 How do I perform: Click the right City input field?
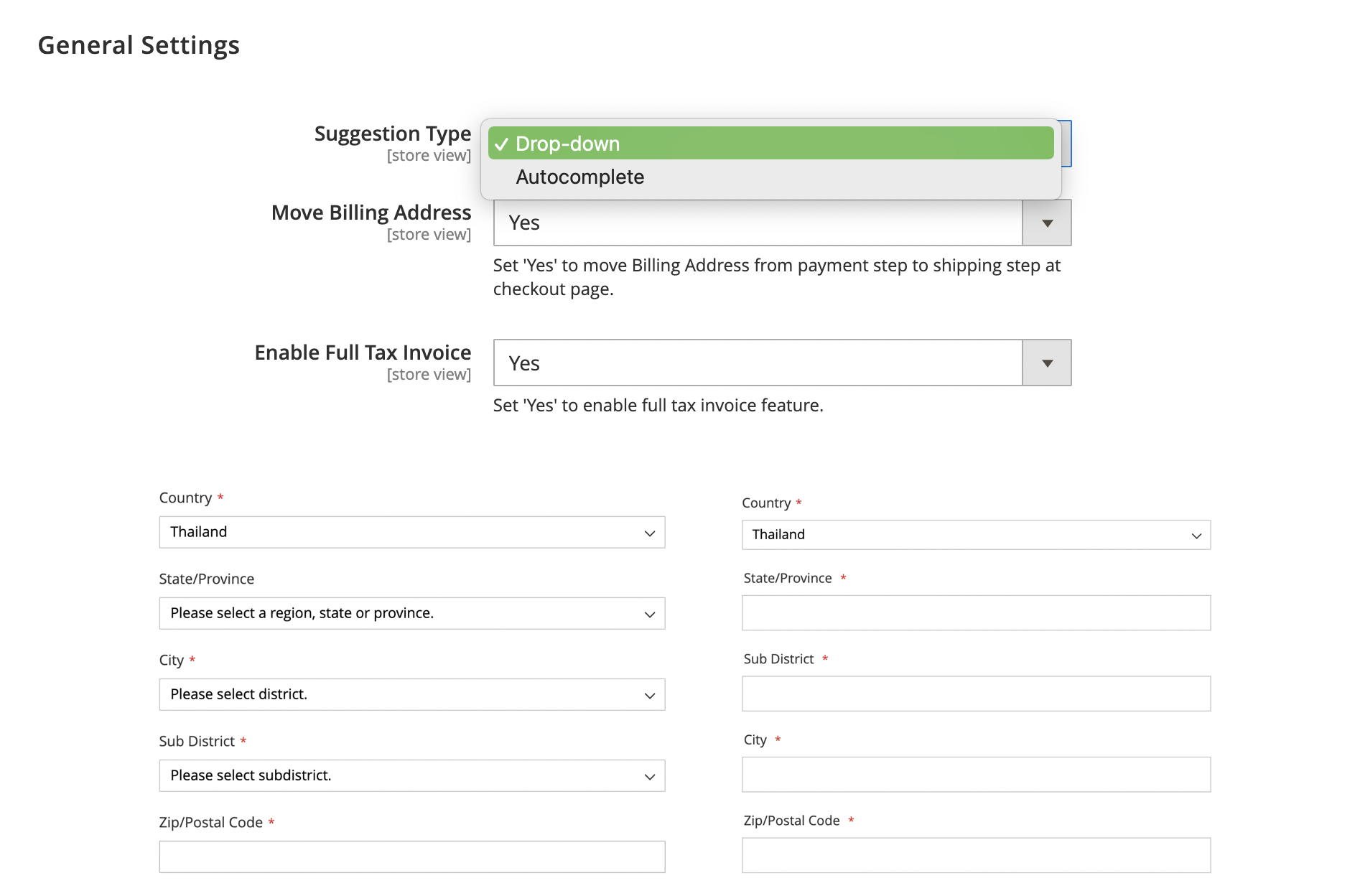pos(975,774)
